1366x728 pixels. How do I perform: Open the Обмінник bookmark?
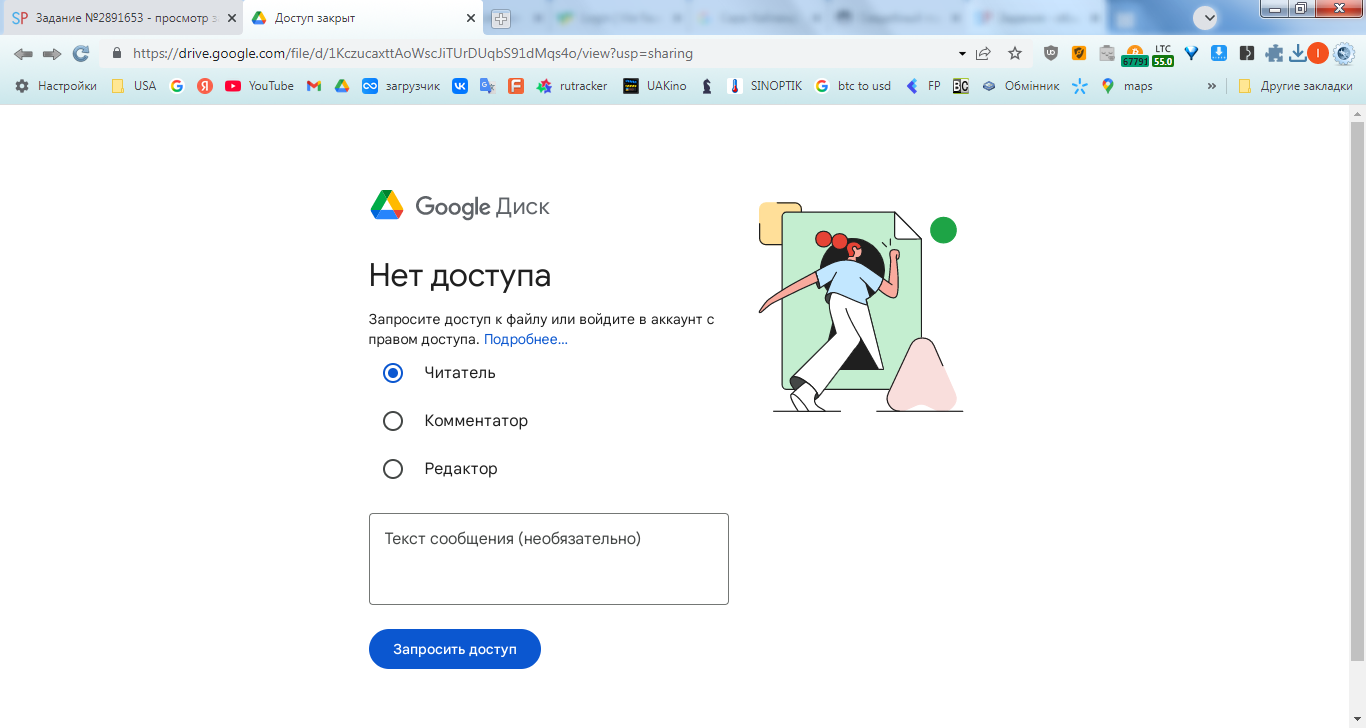point(1020,86)
